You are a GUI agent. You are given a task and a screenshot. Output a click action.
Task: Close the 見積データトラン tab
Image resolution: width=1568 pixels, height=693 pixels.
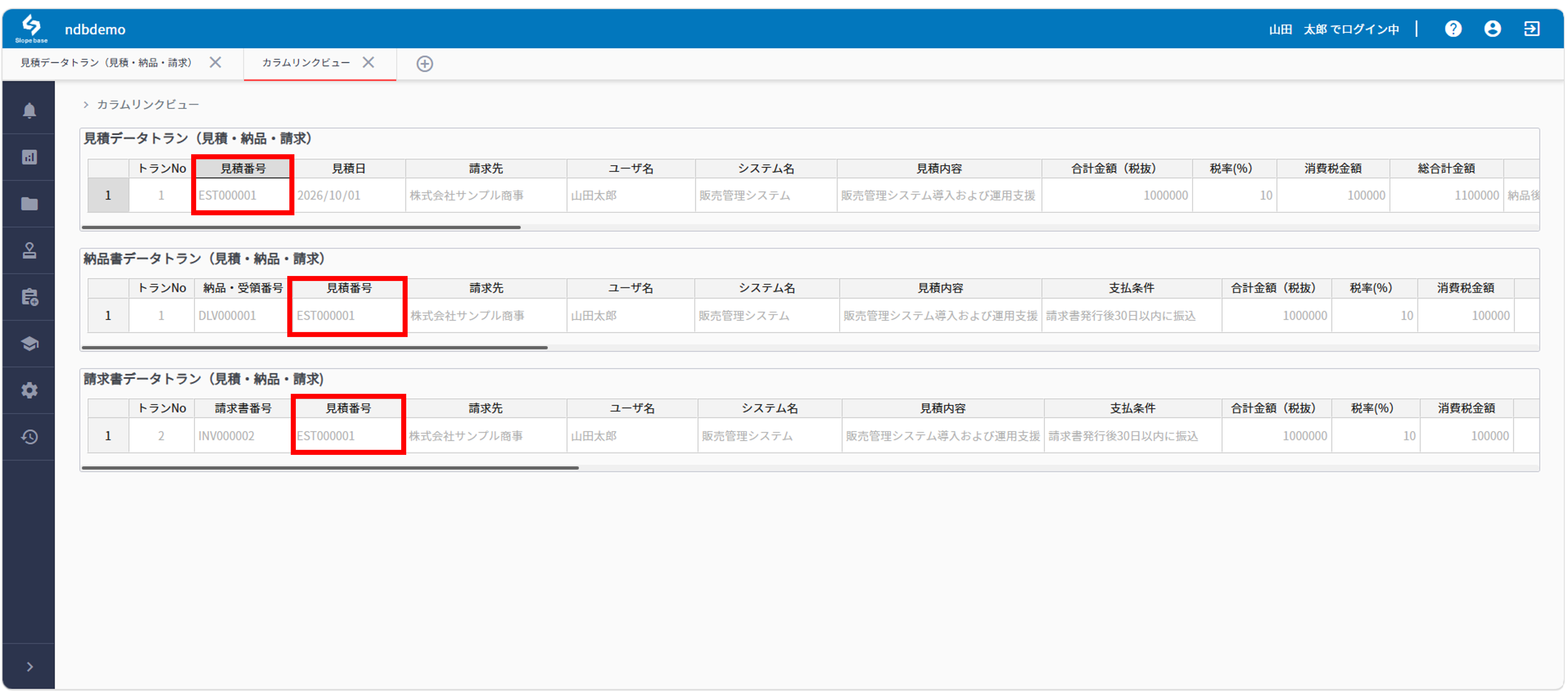coord(215,62)
